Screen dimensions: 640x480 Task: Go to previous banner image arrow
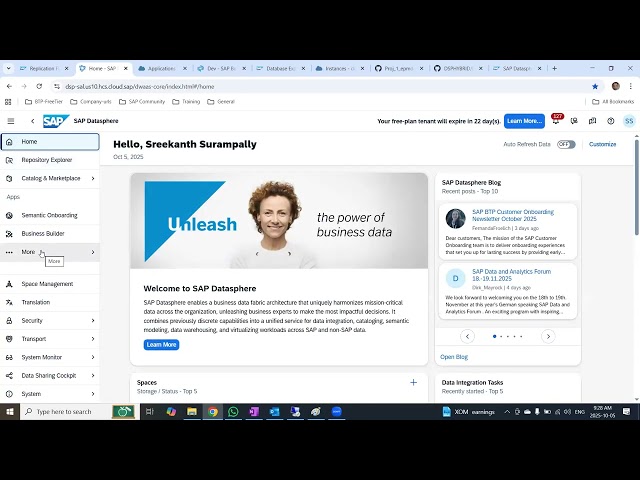[x=257, y=253]
